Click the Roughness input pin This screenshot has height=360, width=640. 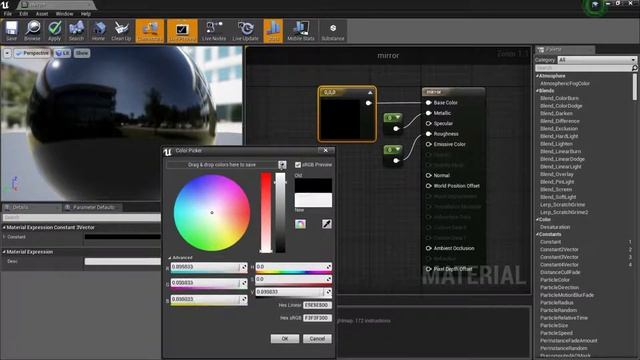(x=429, y=134)
